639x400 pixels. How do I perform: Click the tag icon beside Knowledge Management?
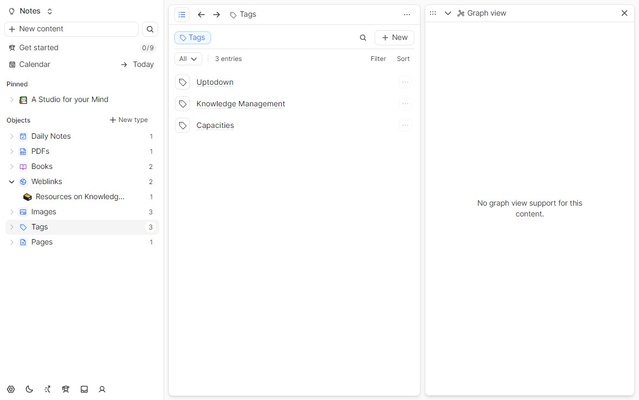[x=183, y=104]
